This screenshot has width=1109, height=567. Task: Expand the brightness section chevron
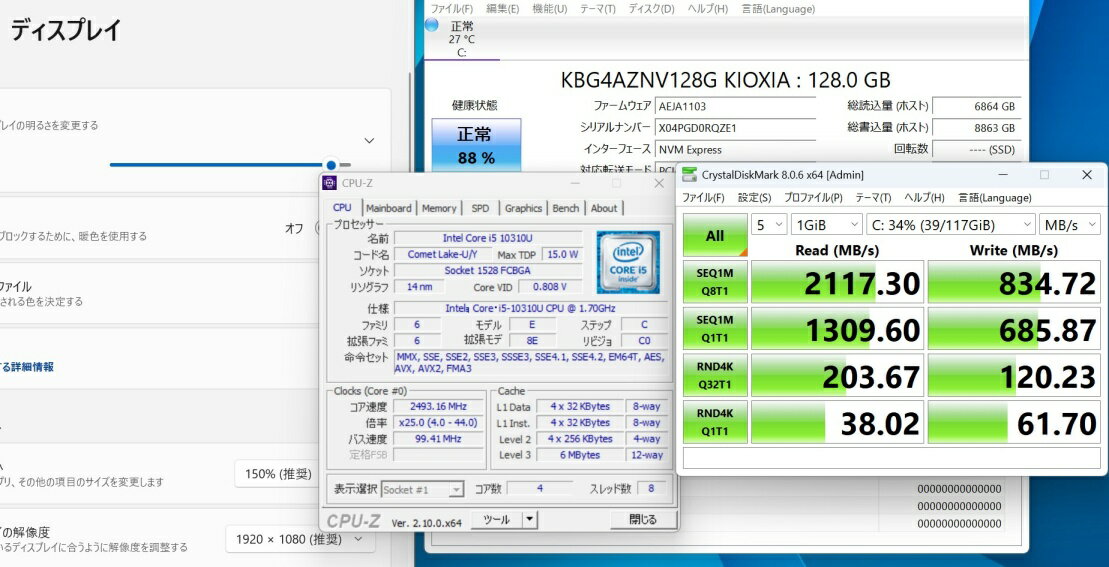click(x=369, y=141)
